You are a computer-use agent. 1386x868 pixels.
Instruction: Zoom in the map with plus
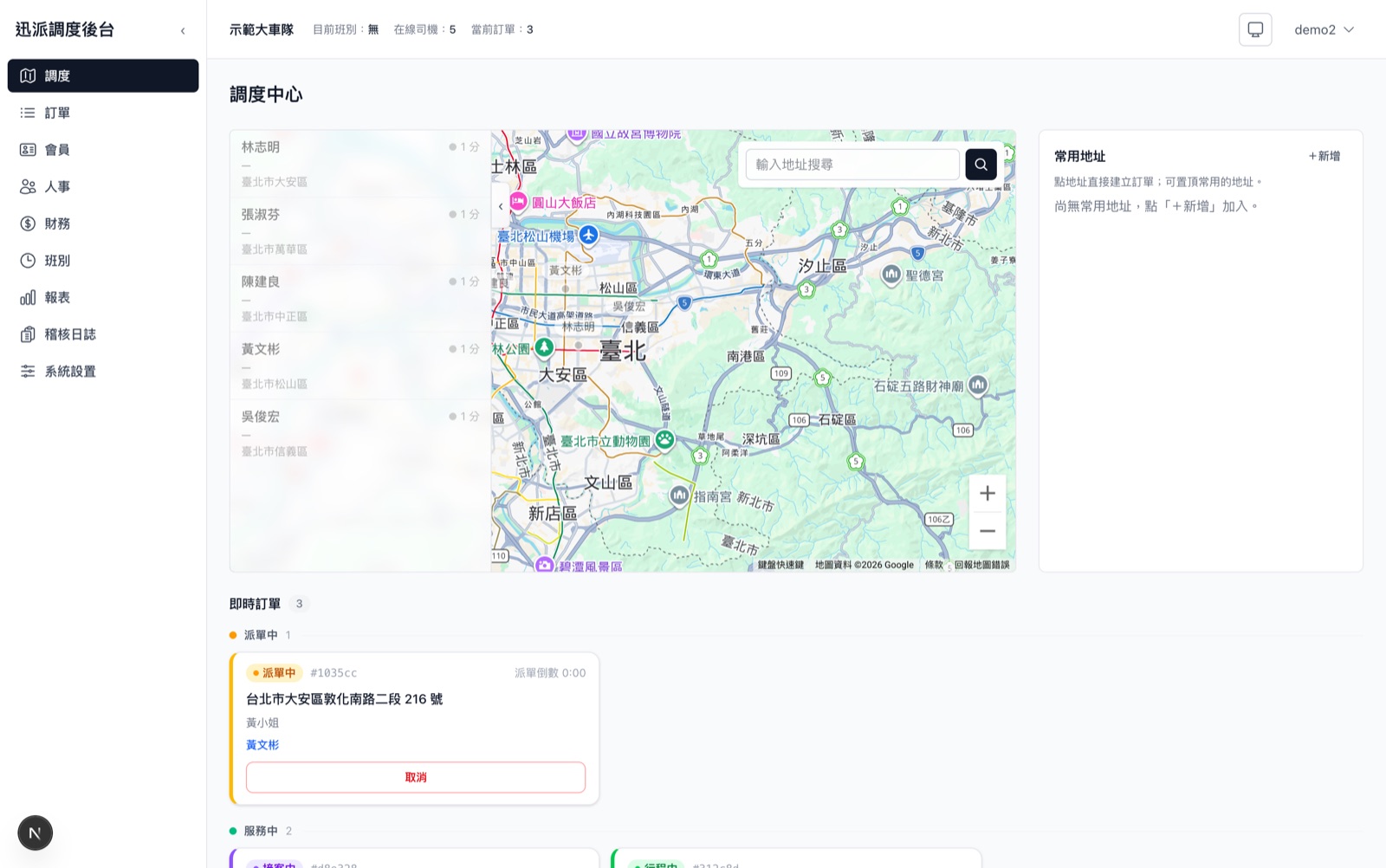pyautogui.click(x=988, y=493)
